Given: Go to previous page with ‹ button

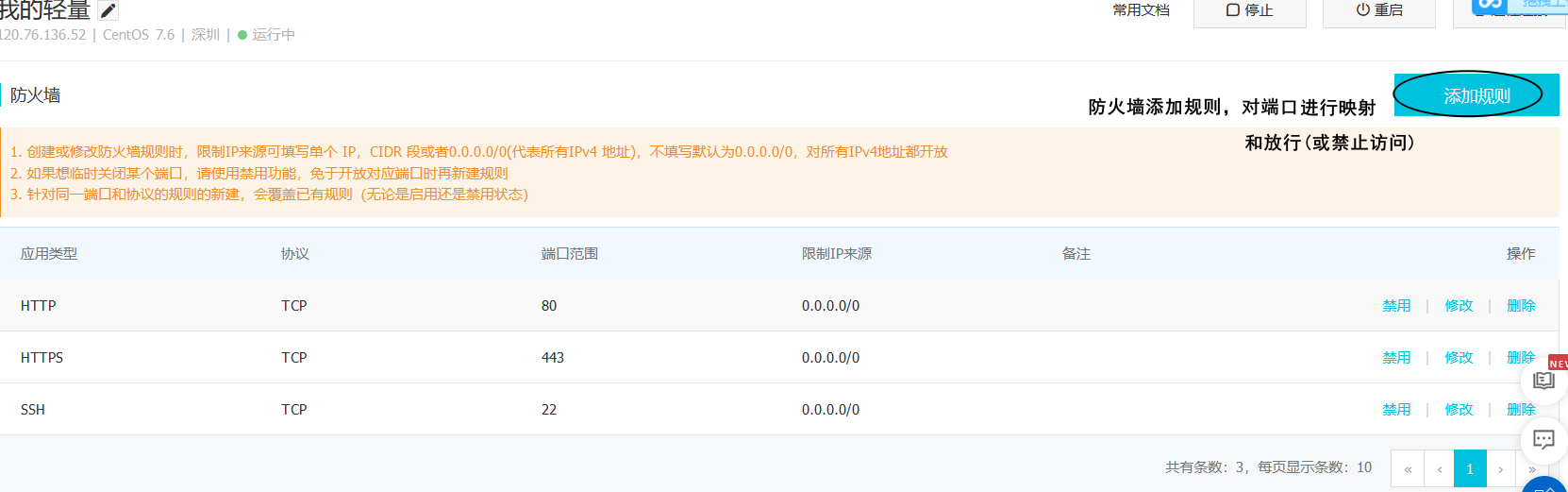Looking at the screenshot, I should (1440, 468).
